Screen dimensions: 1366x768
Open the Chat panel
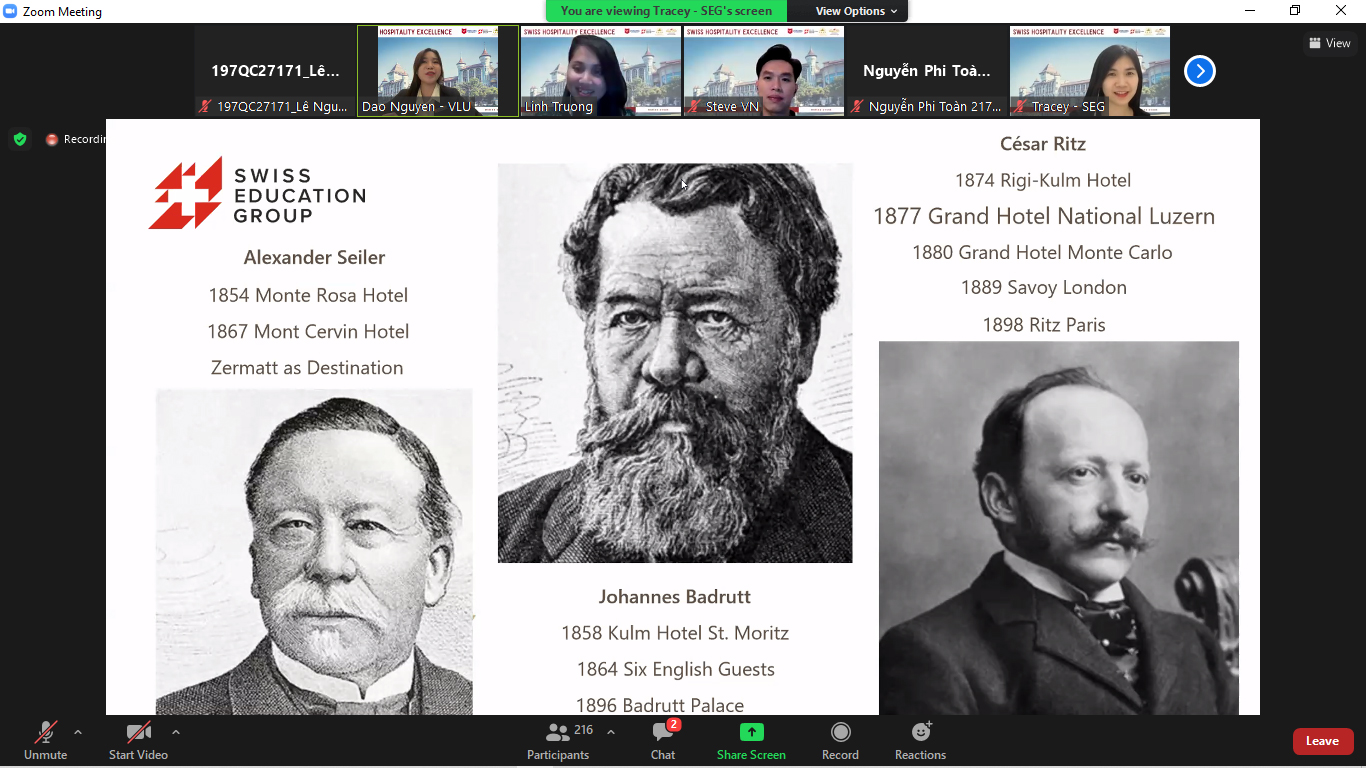[663, 741]
